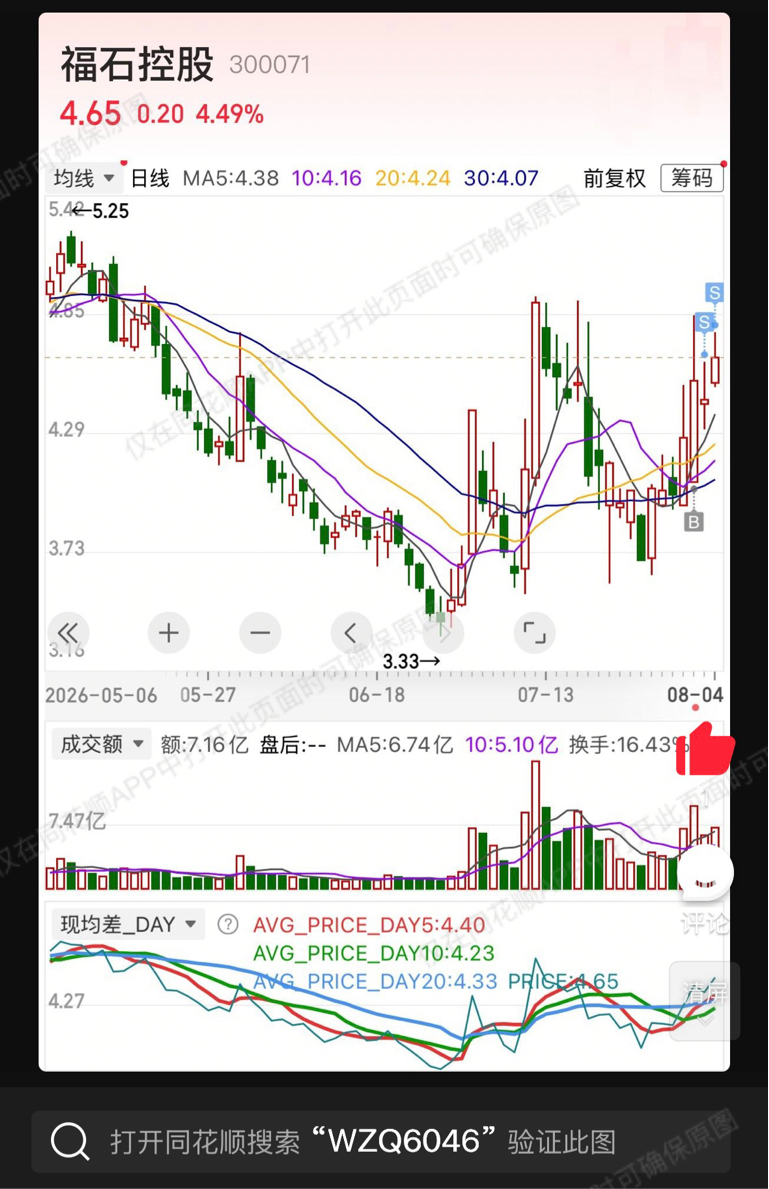Open the 筹码 chip distribution button
Screen dimensions: 769x1189
pyautogui.click(x=692, y=178)
